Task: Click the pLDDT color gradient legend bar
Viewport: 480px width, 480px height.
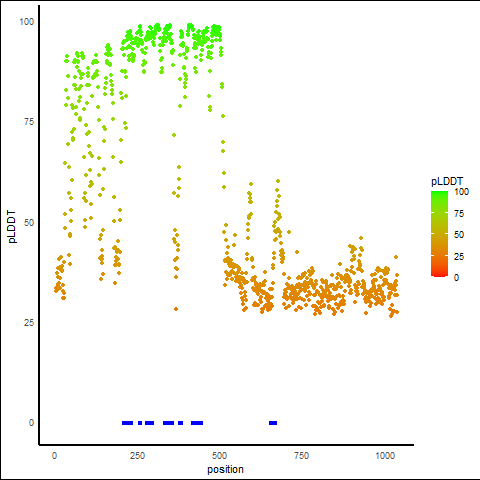Action: click(x=439, y=234)
